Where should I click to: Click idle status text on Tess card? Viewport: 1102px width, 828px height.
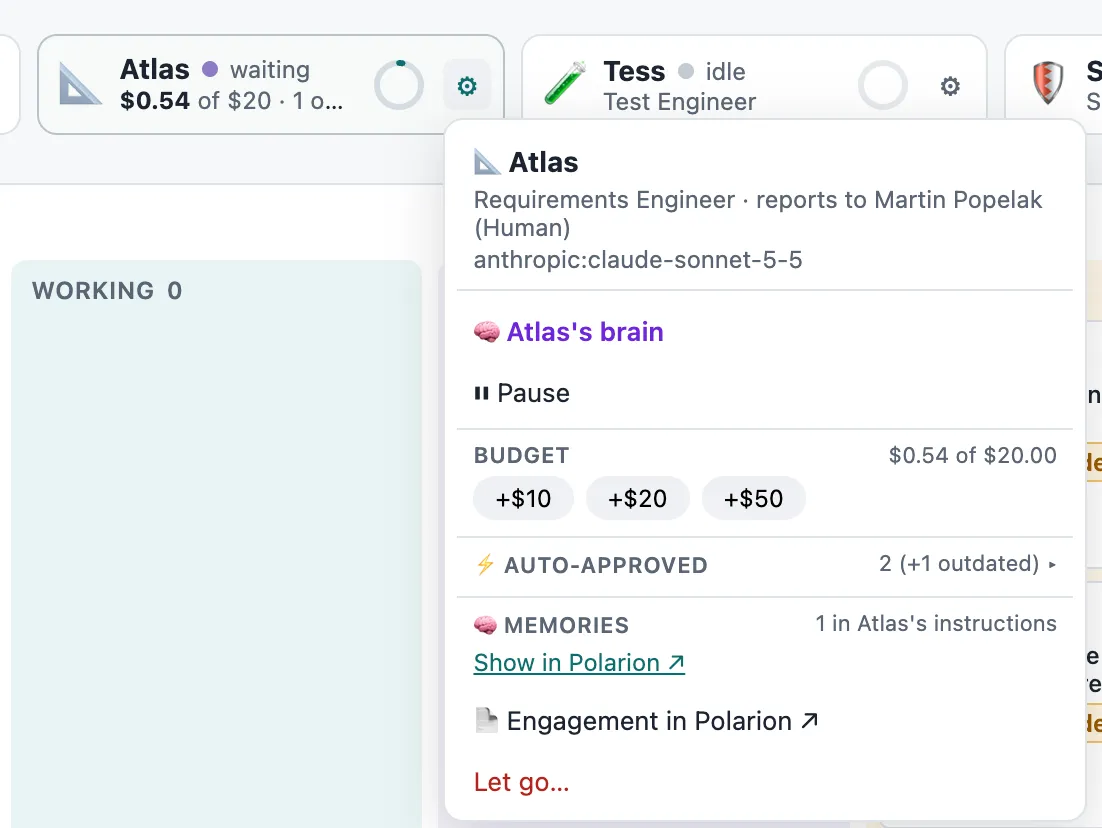(x=725, y=72)
